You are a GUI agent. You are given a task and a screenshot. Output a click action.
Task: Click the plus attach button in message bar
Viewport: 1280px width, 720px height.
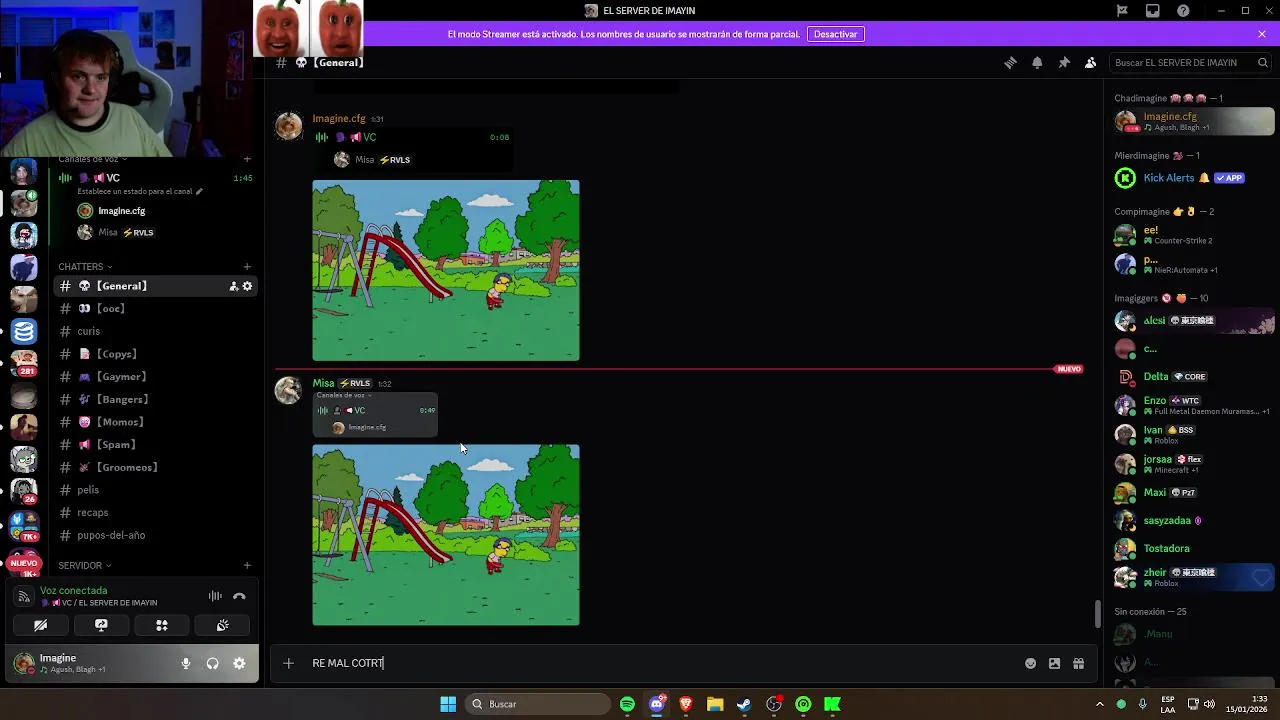tap(288, 663)
